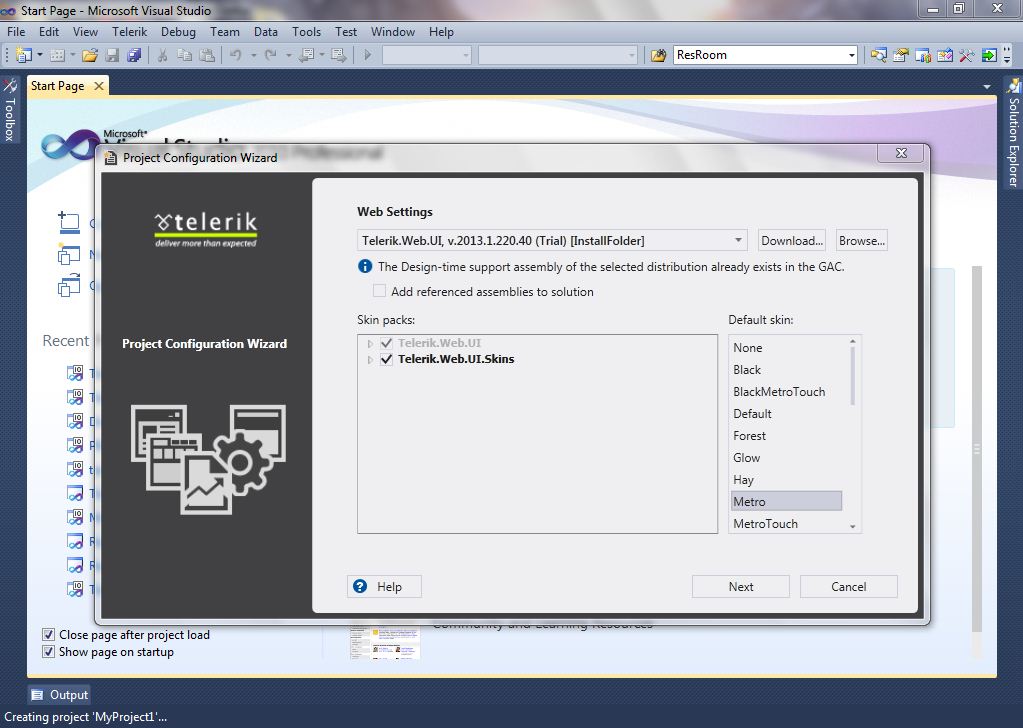Close the Project Configuration Wizard dialog
Viewport: 1023px width, 728px height.
click(901, 153)
